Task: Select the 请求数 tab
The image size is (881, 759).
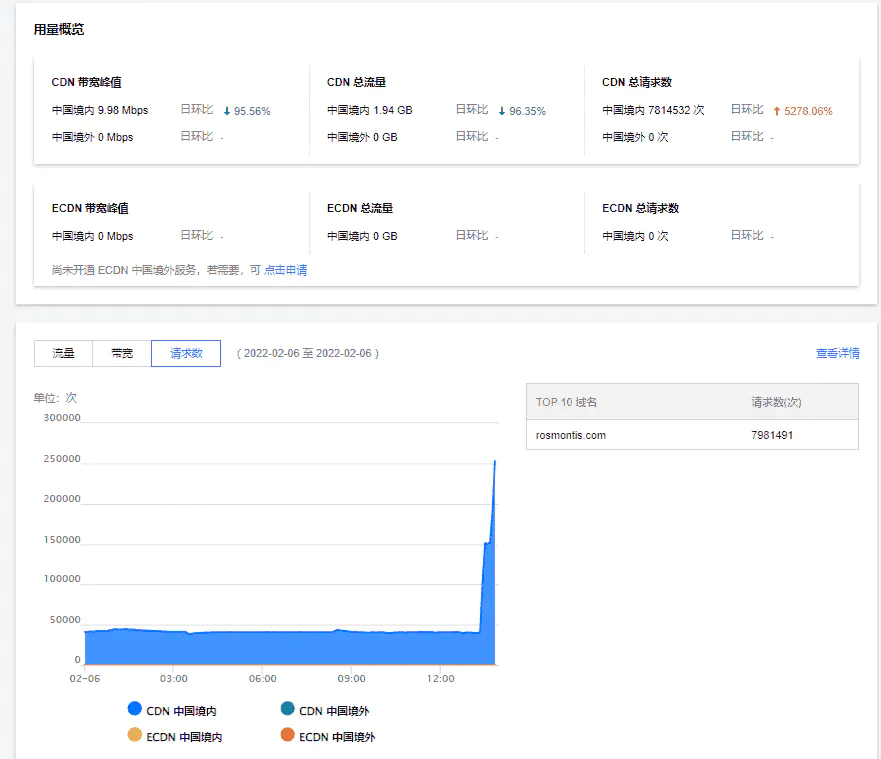Action: pyautogui.click(x=186, y=353)
